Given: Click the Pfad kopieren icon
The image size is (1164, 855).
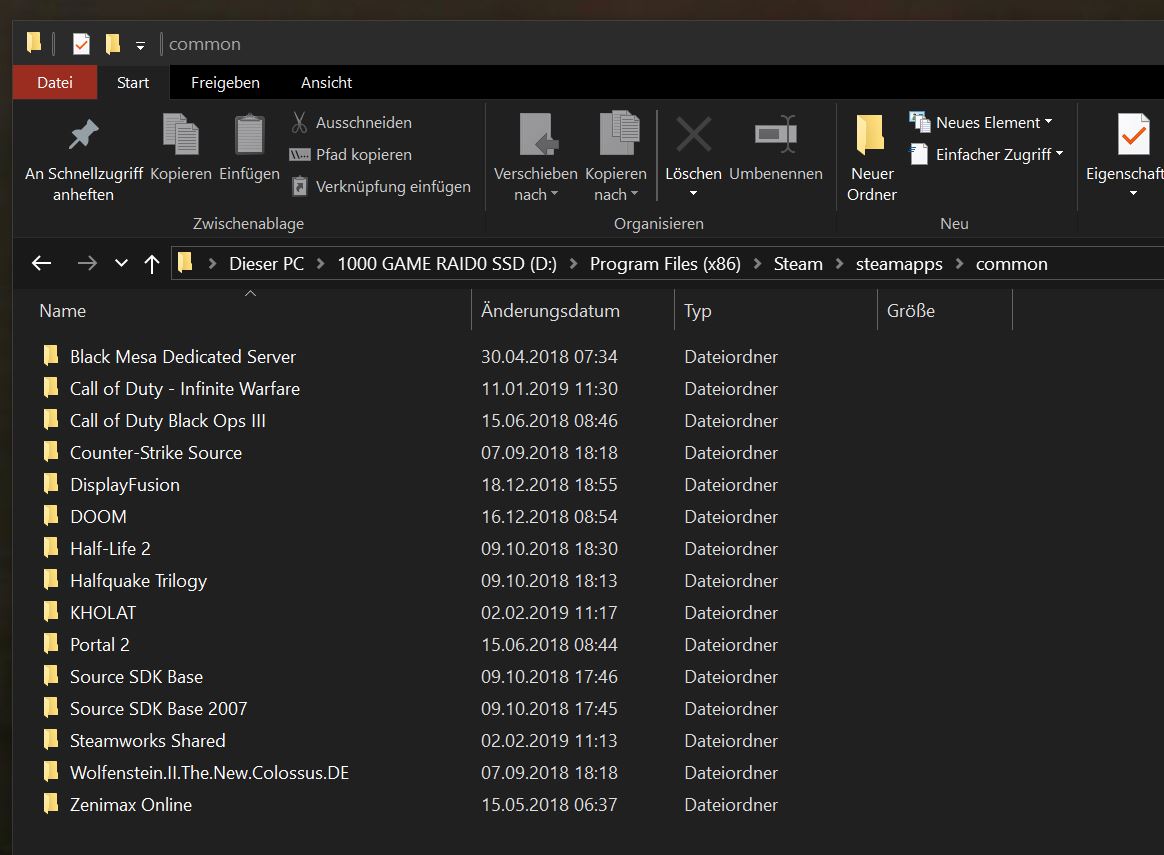Looking at the screenshot, I should tap(299, 154).
